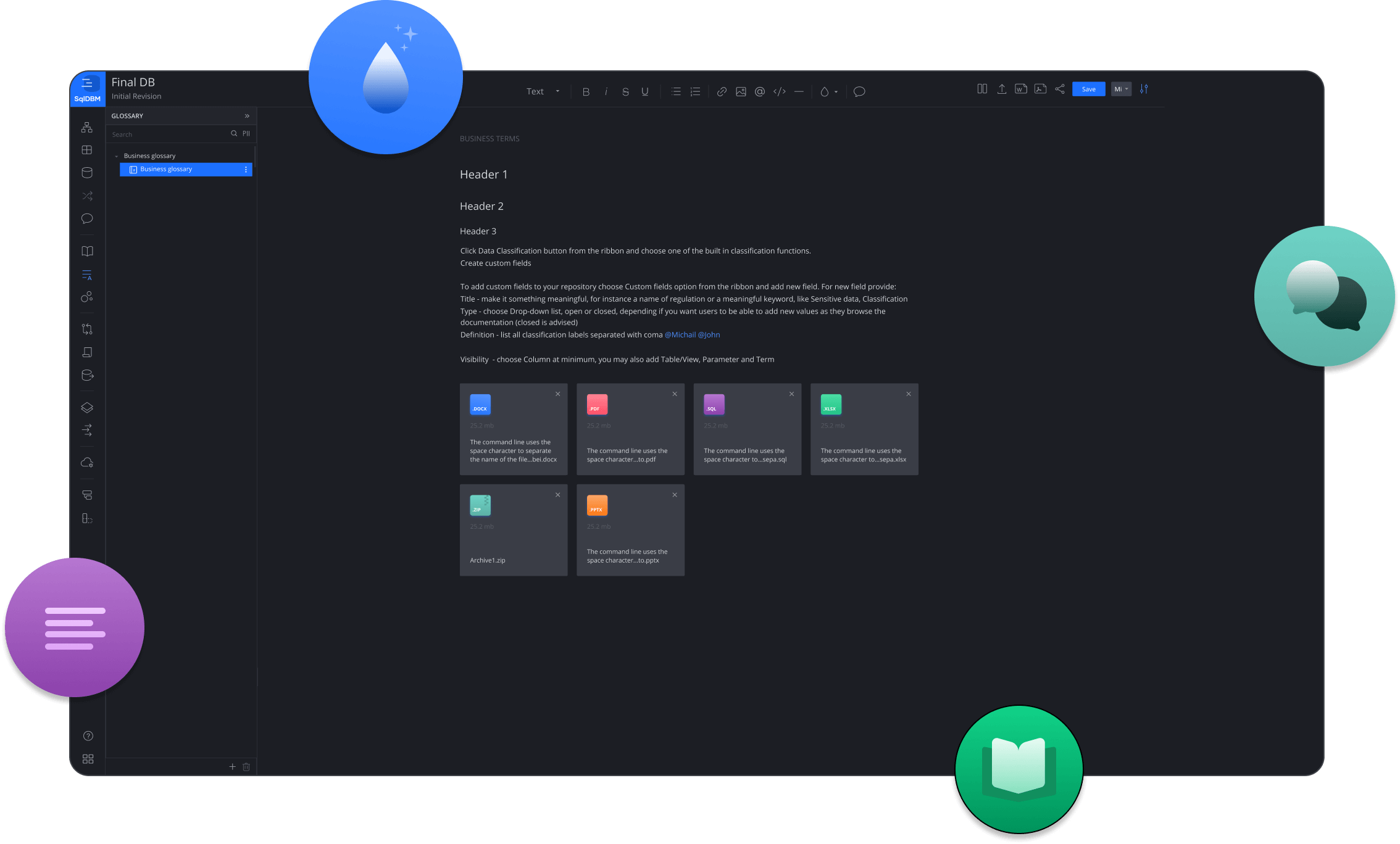The height and width of the screenshot is (844, 1400).
Task: Toggle bold formatting in editor toolbar
Action: click(586, 91)
